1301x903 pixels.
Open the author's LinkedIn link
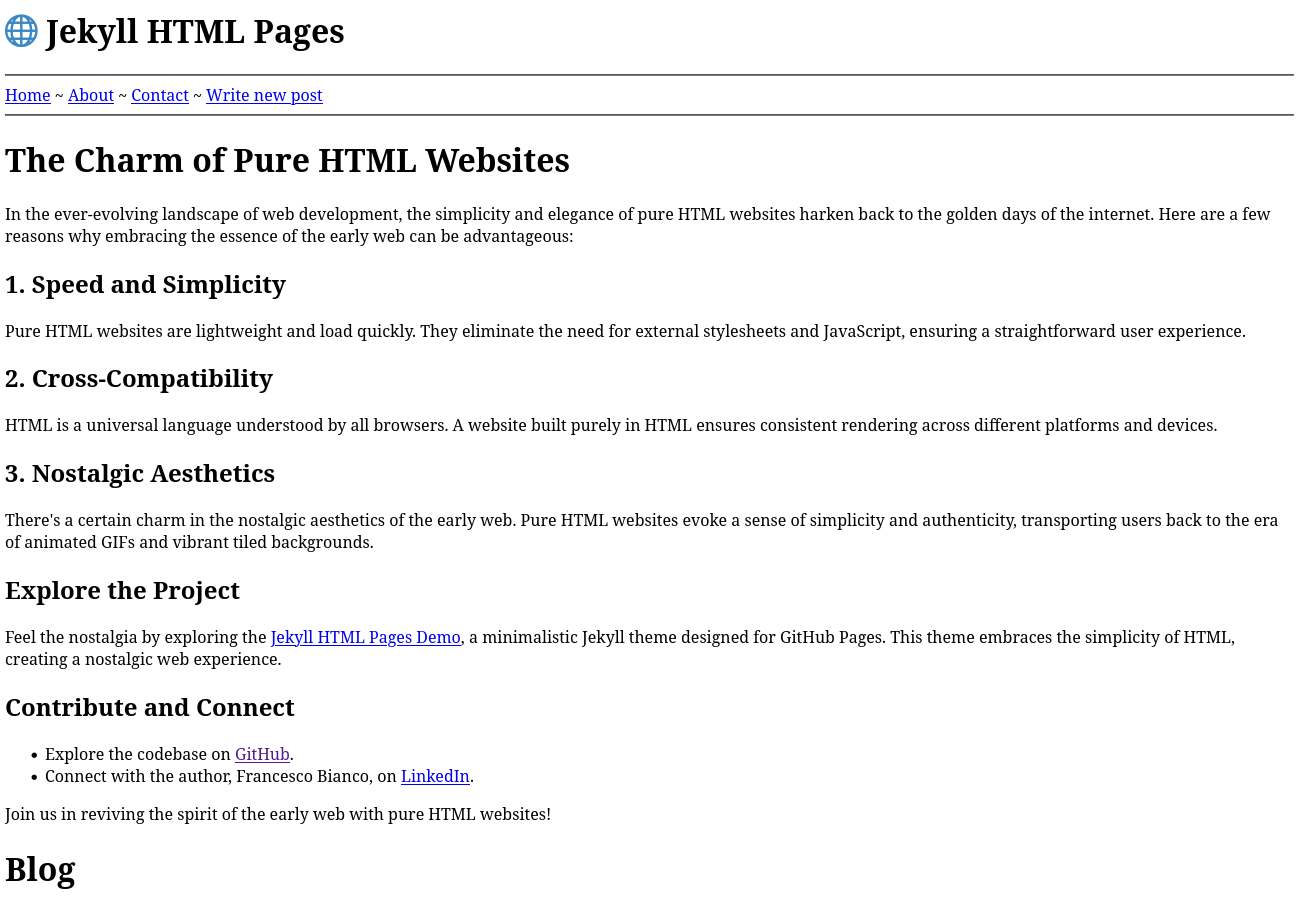pyautogui.click(x=435, y=776)
